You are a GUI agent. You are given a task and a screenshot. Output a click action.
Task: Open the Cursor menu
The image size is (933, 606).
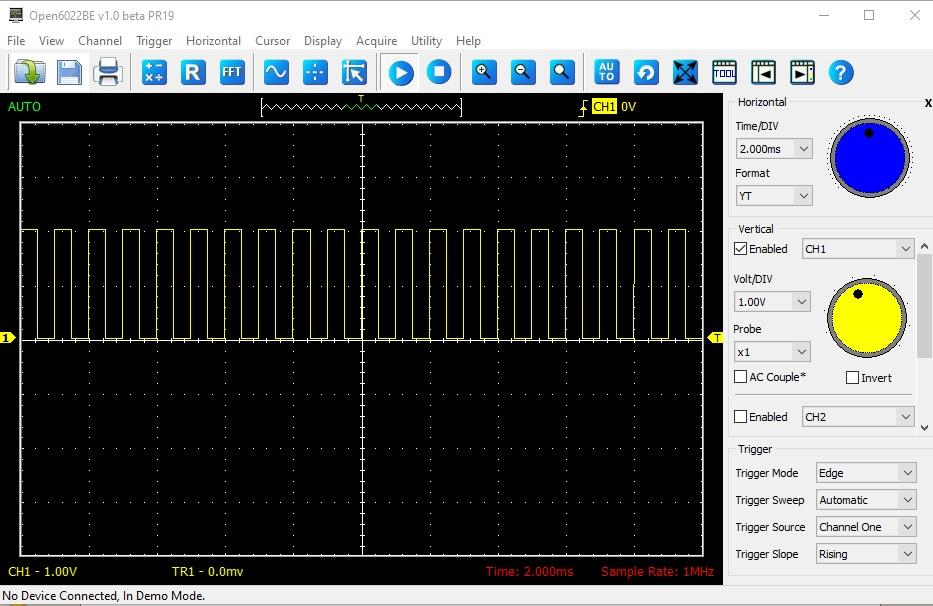pyautogui.click(x=272, y=41)
